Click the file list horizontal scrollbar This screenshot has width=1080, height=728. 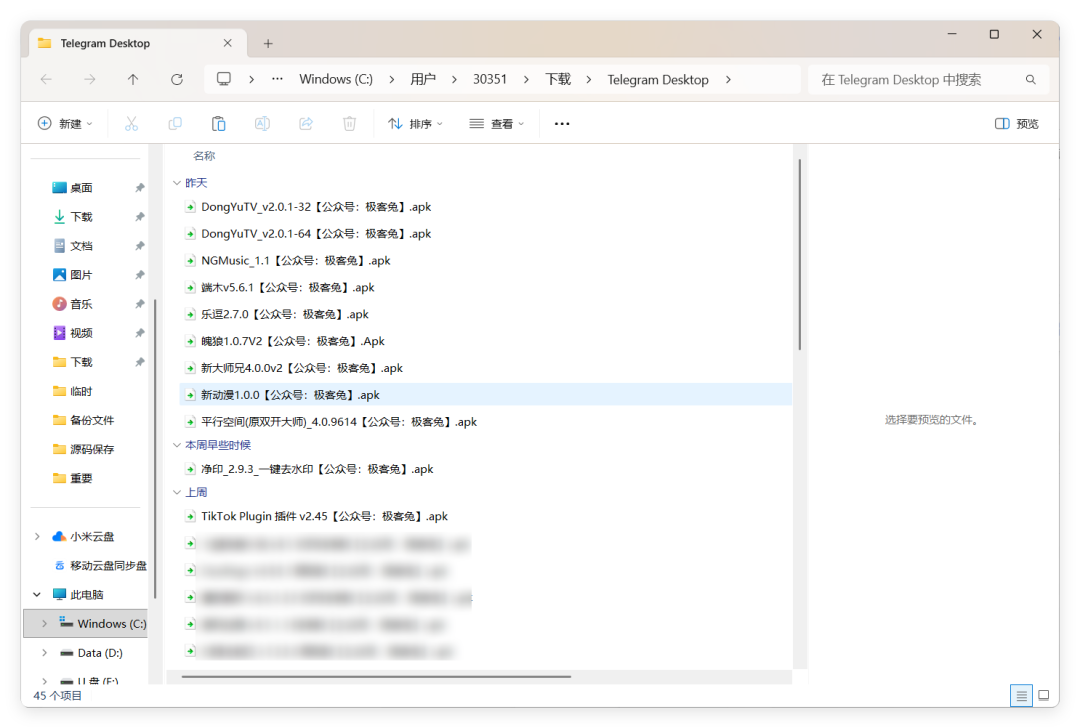(x=376, y=677)
